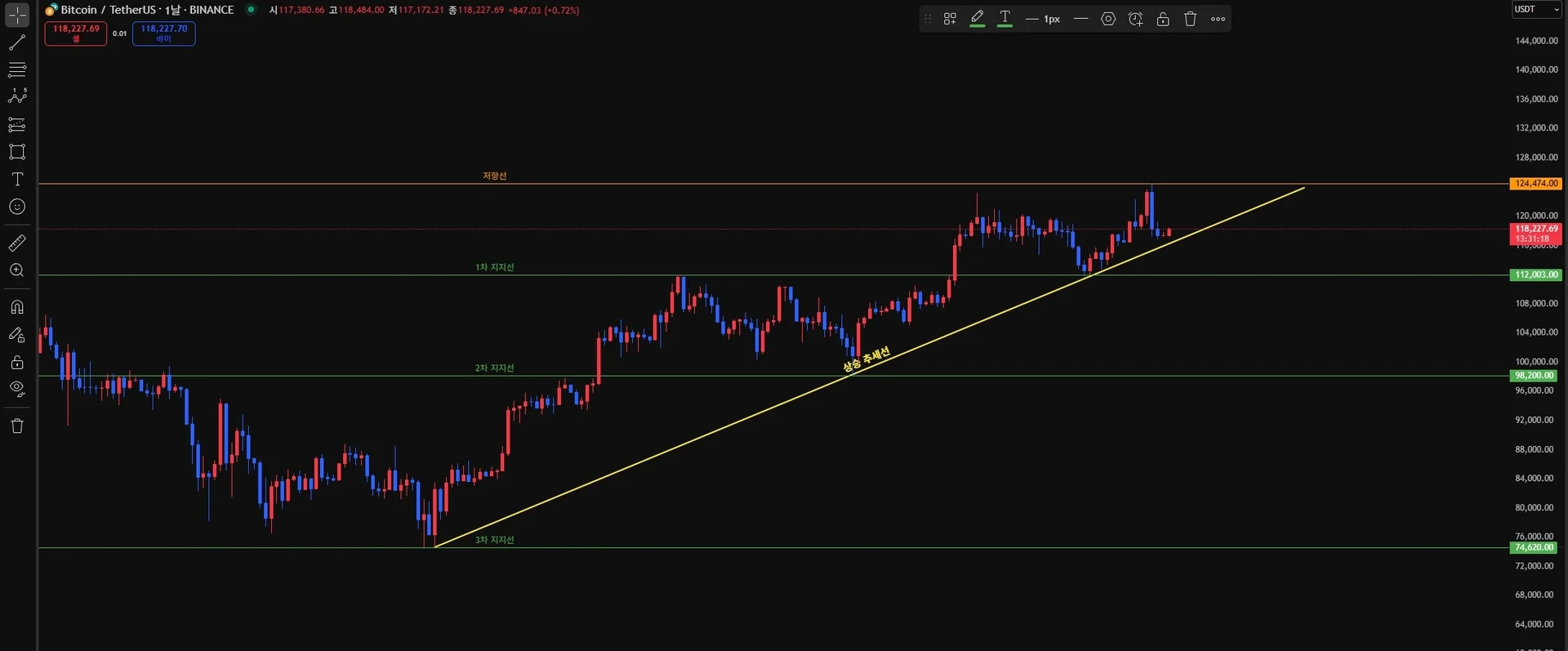The width and height of the screenshot is (1568, 651).
Task: Click the 상승 추세선 trendline label
Action: click(x=866, y=359)
